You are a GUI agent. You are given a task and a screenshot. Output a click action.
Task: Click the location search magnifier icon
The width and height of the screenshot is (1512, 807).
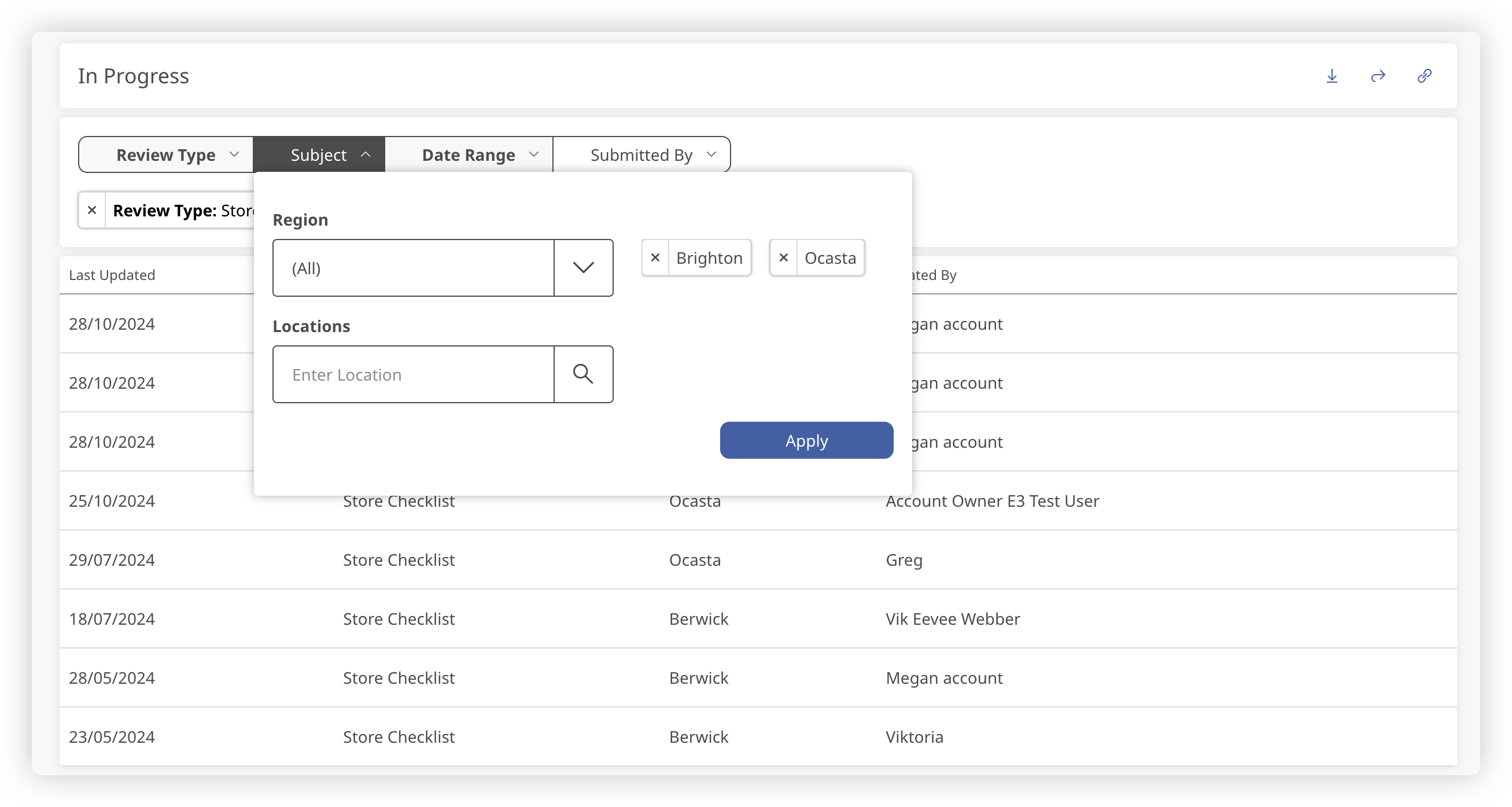click(583, 374)
